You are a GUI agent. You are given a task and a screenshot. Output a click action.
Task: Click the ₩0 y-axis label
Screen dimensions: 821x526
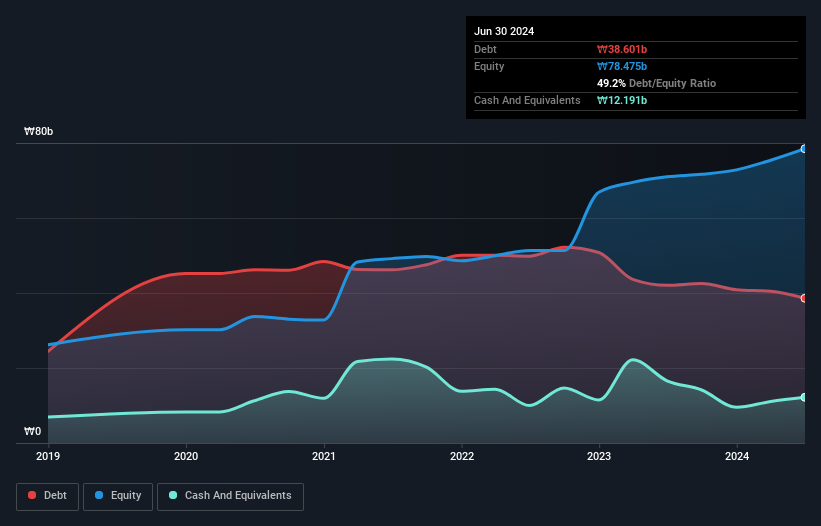click(x=32, y=431)
